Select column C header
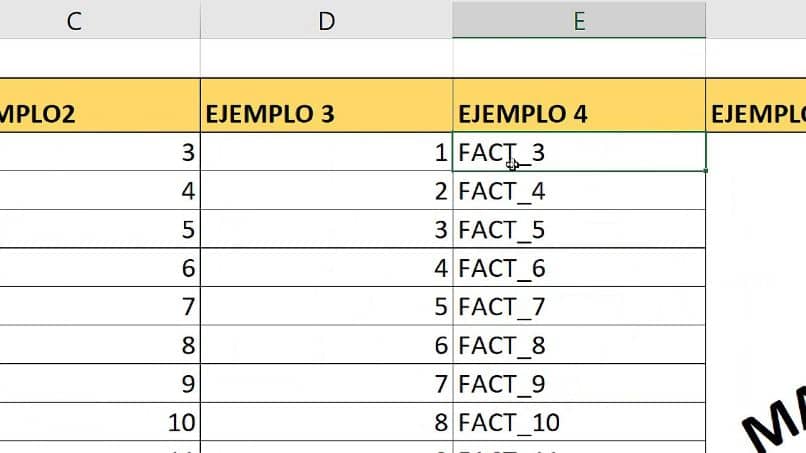This screenshot has width=806, height=453. (x=74, y=20)
